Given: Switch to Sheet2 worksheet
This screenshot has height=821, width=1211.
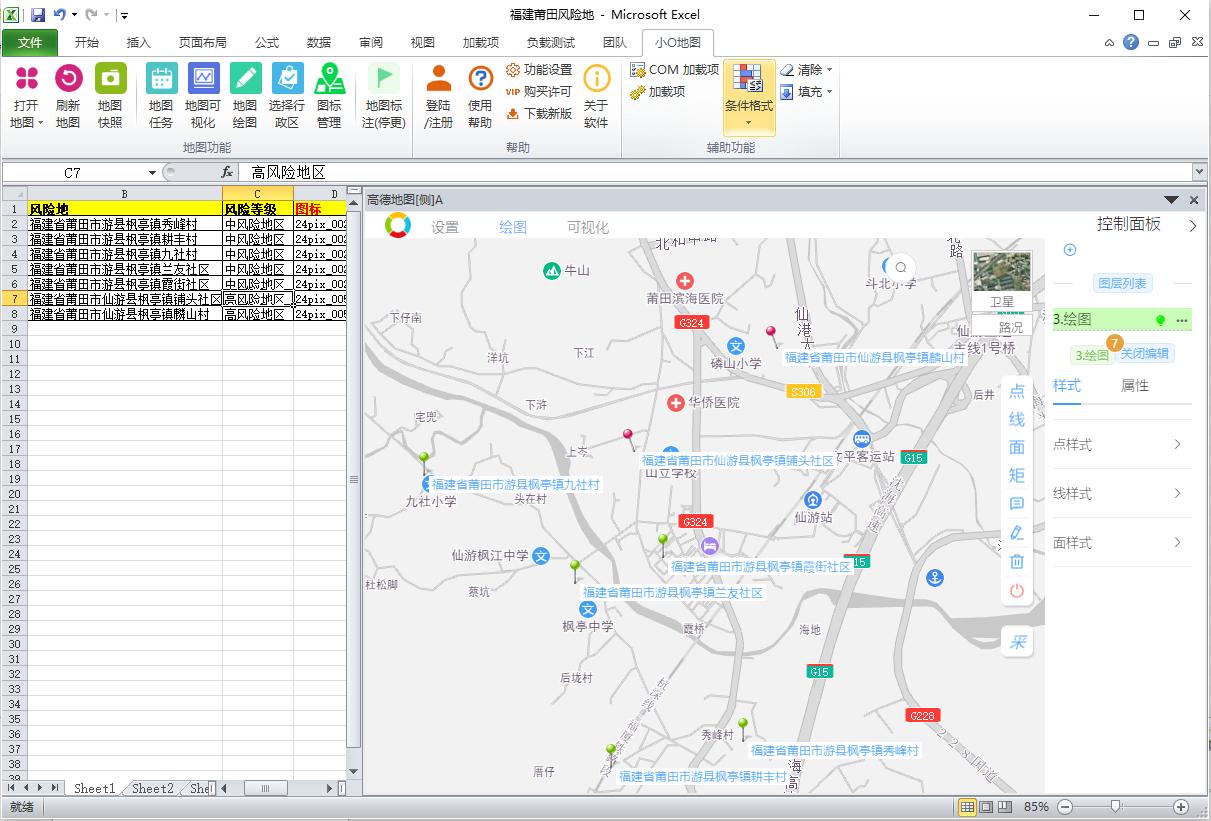Looking at the screenshot, I should point(150,788).
